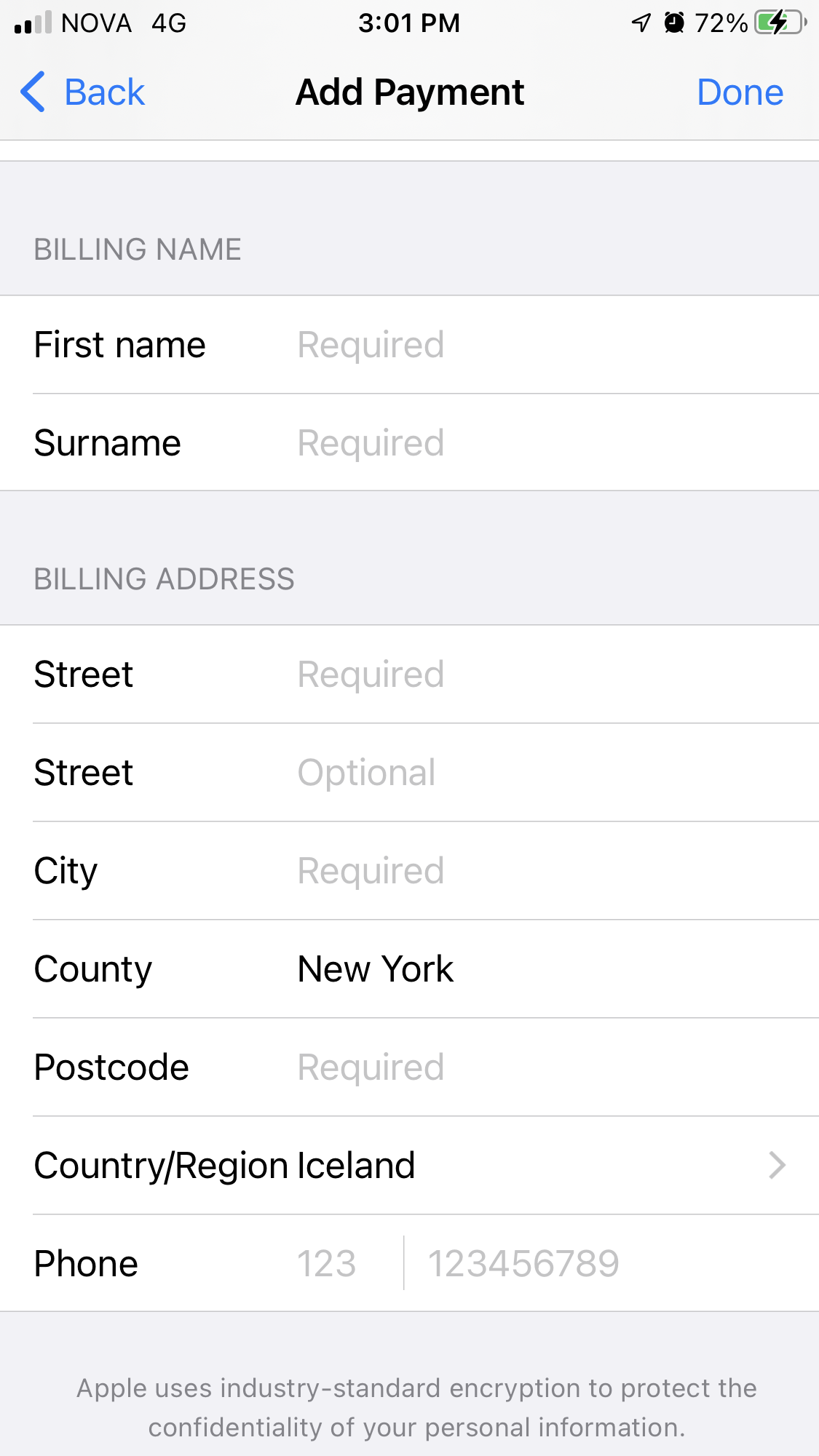Tap the location services arrow icon
This screenshot has width=819, height=1456.
[641, 23]
